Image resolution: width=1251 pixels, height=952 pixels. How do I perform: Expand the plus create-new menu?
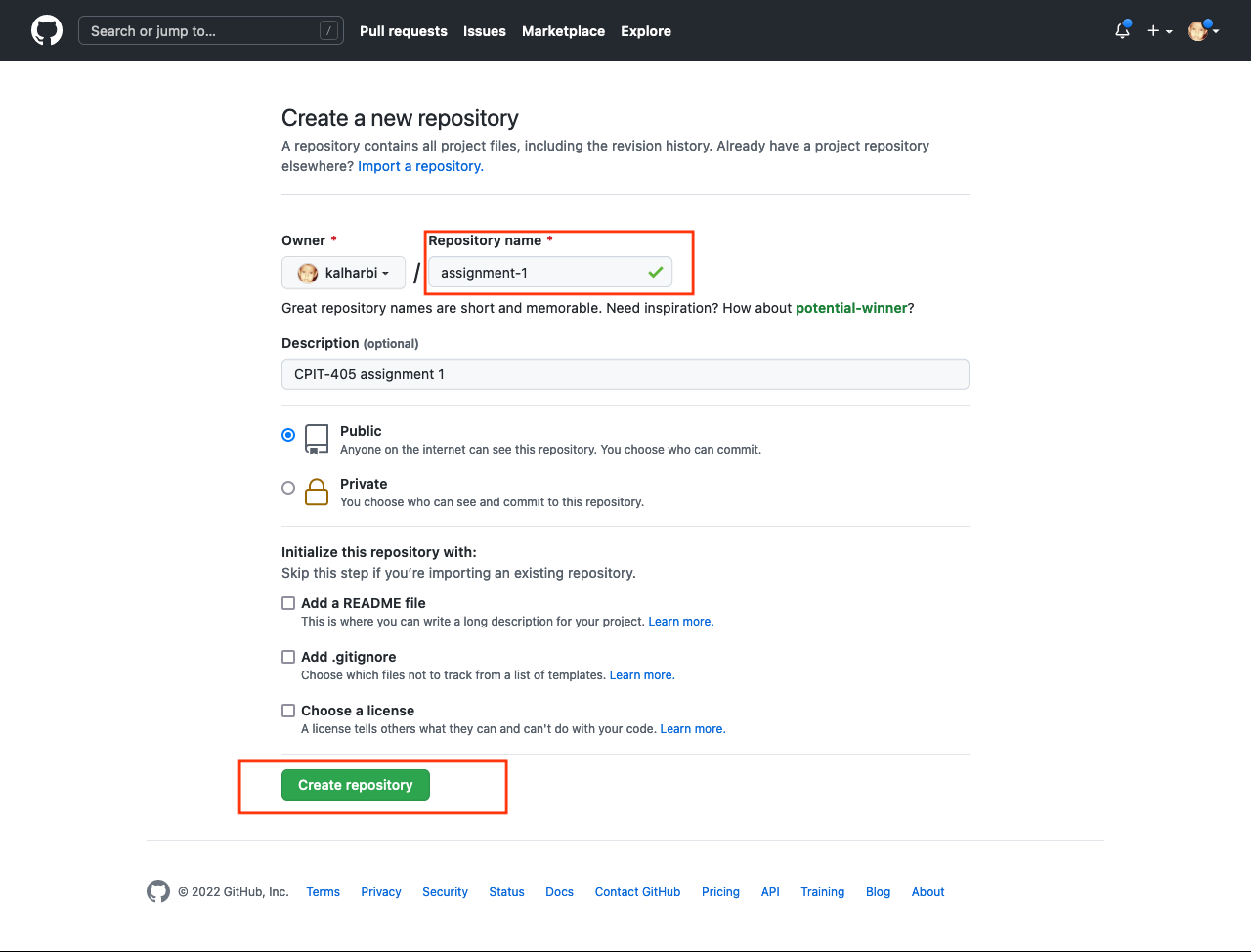click(x=1159, y=31)
